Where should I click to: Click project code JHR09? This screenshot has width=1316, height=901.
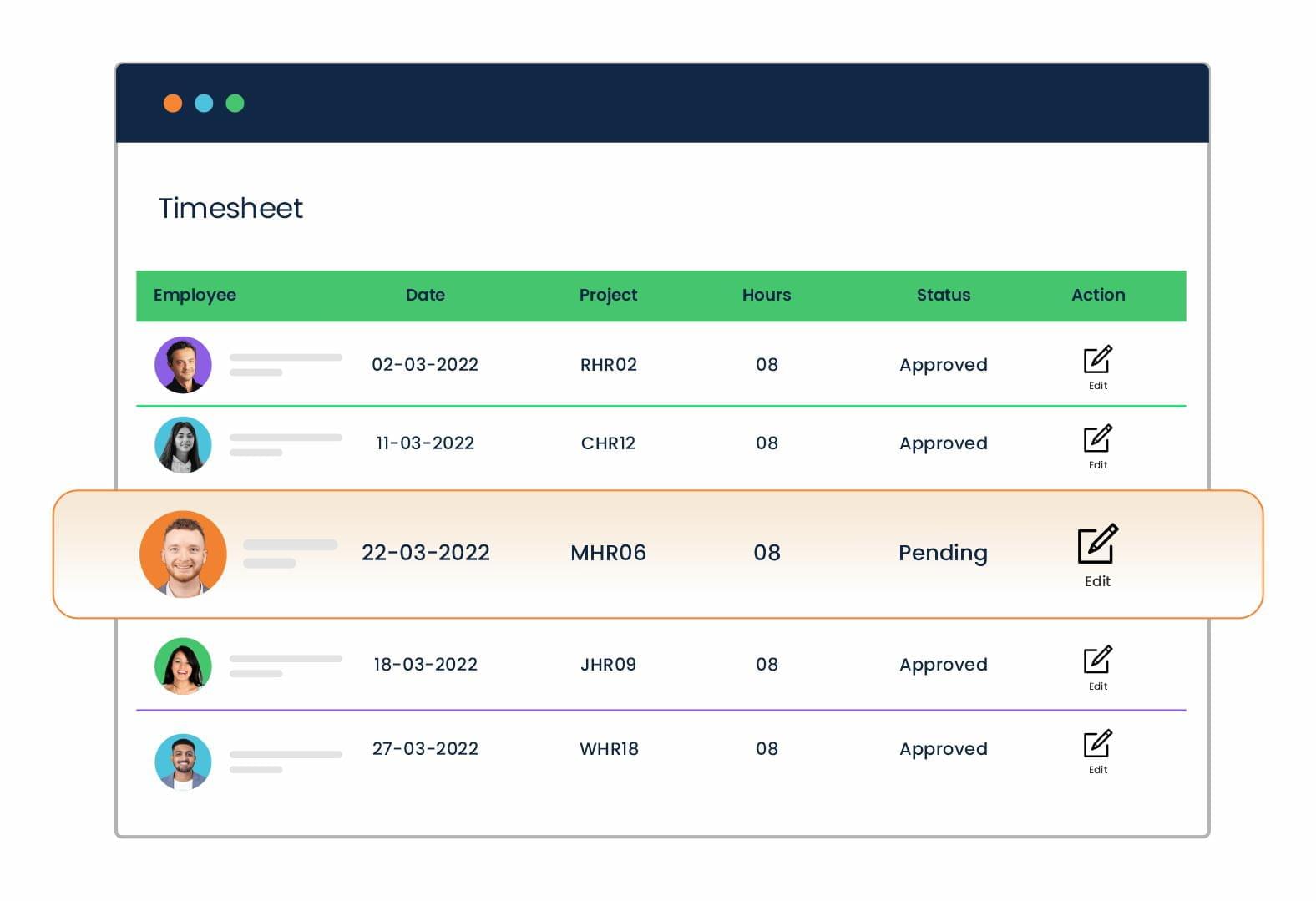(608, 665)
